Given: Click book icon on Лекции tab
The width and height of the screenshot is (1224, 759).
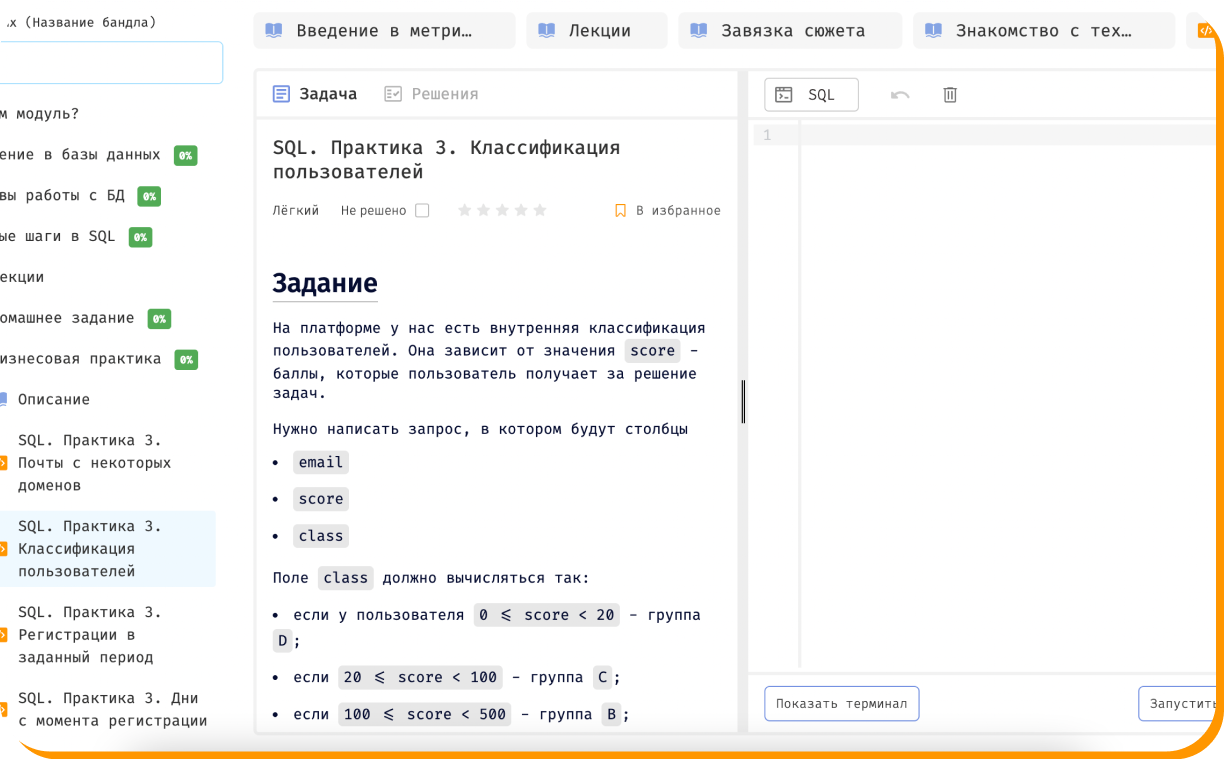Looking at the screenshot, I should pos(546,31).
